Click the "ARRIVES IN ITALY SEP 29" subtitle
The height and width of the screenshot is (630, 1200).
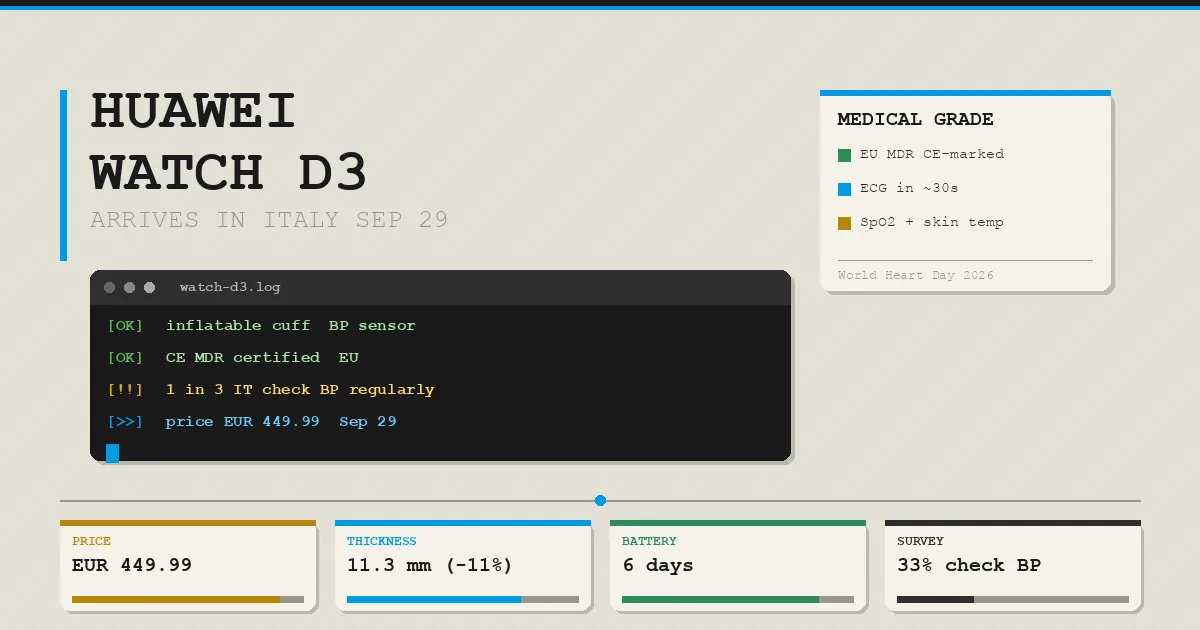point(269,220)
